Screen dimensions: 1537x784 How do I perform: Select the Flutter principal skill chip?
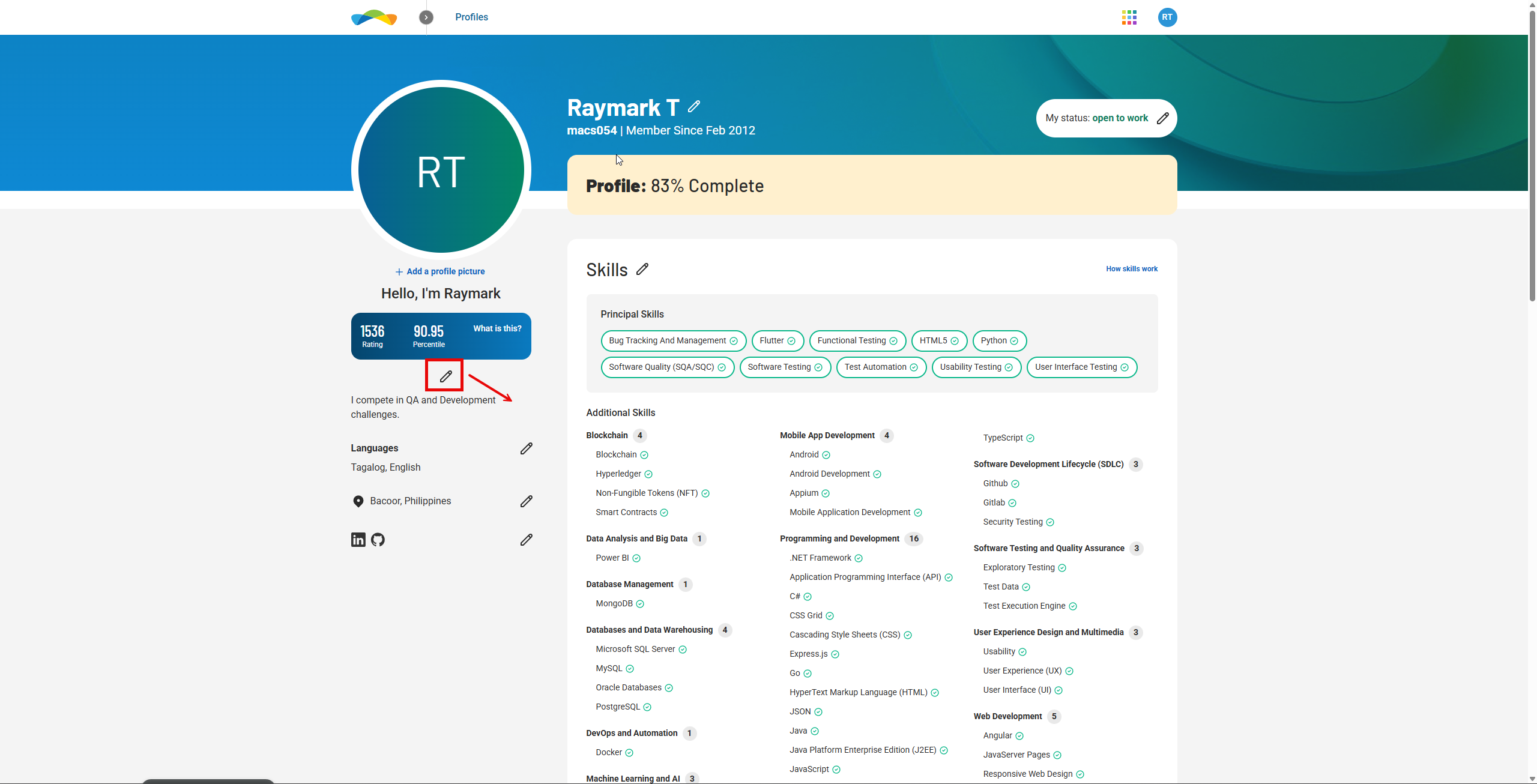[x=777, y=341]
